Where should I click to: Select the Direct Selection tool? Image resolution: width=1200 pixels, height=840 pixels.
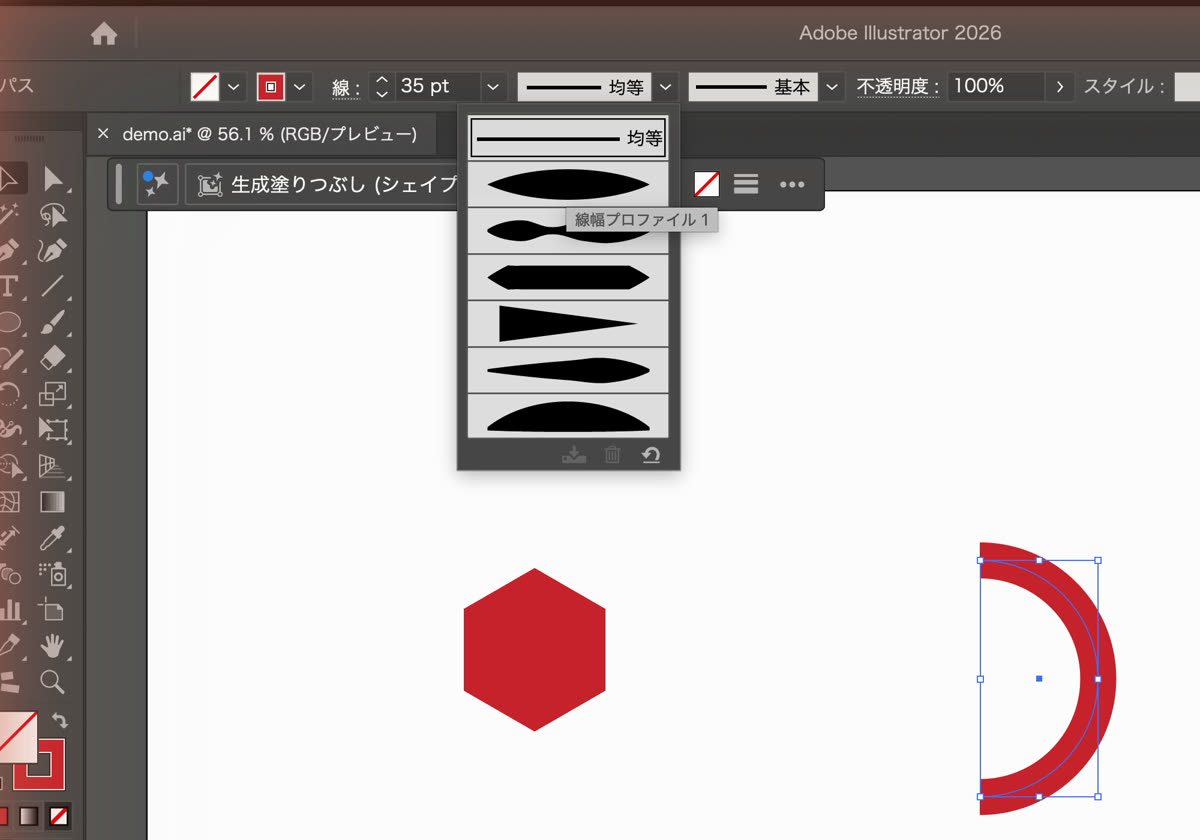pyautogui.click(x=53, y=180)
